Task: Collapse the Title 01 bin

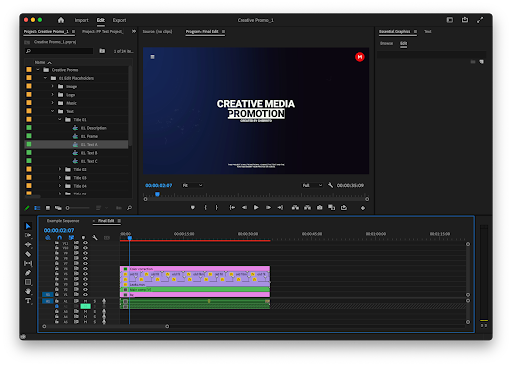Action: point(60,119)
